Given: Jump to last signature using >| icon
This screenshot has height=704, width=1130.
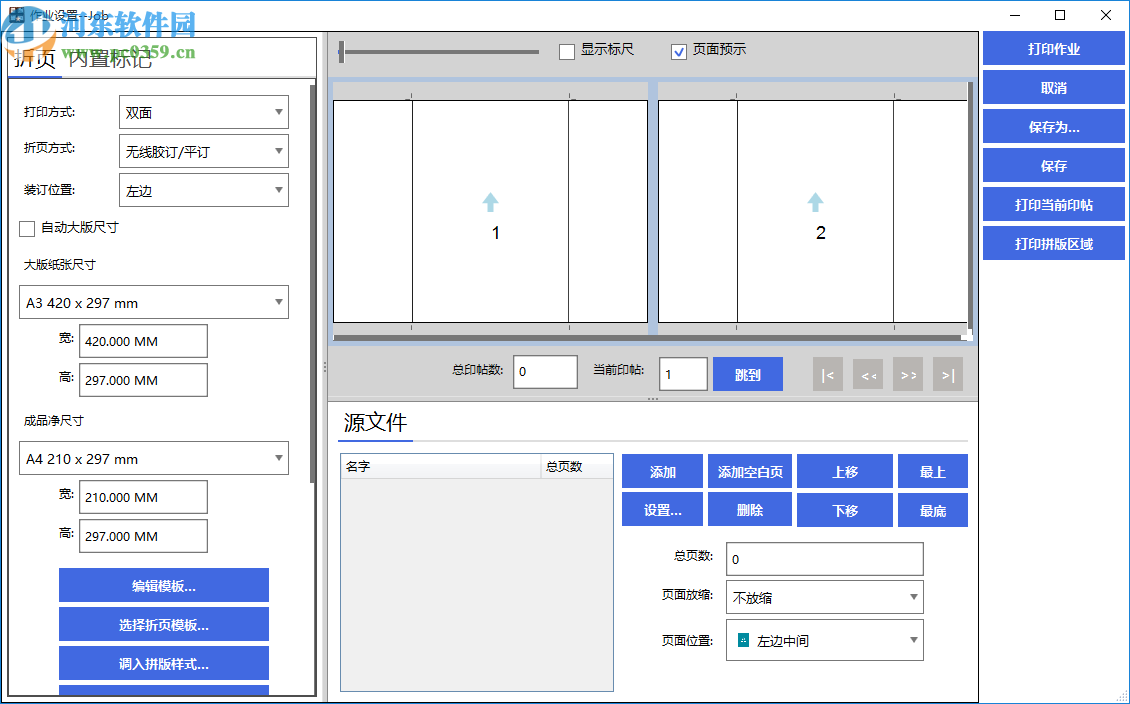Looking at the screenshot, I should (x=947, y=374).
